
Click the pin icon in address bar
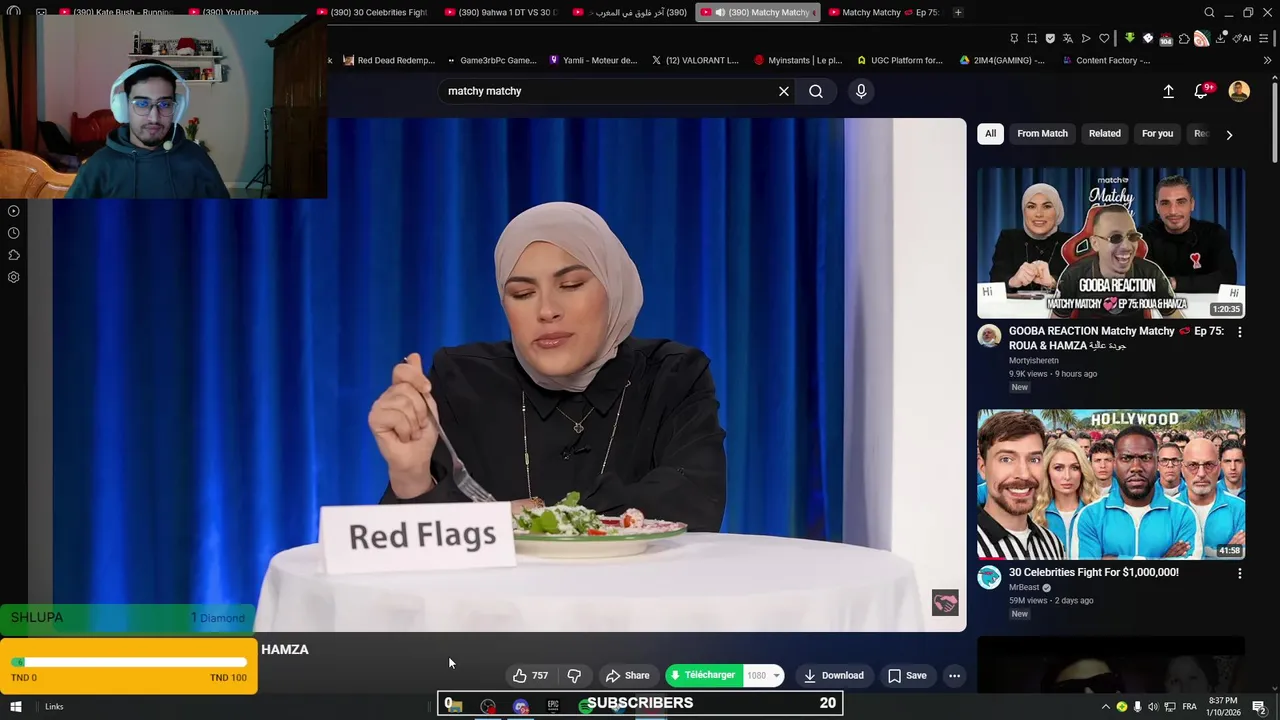[1014, 38]
